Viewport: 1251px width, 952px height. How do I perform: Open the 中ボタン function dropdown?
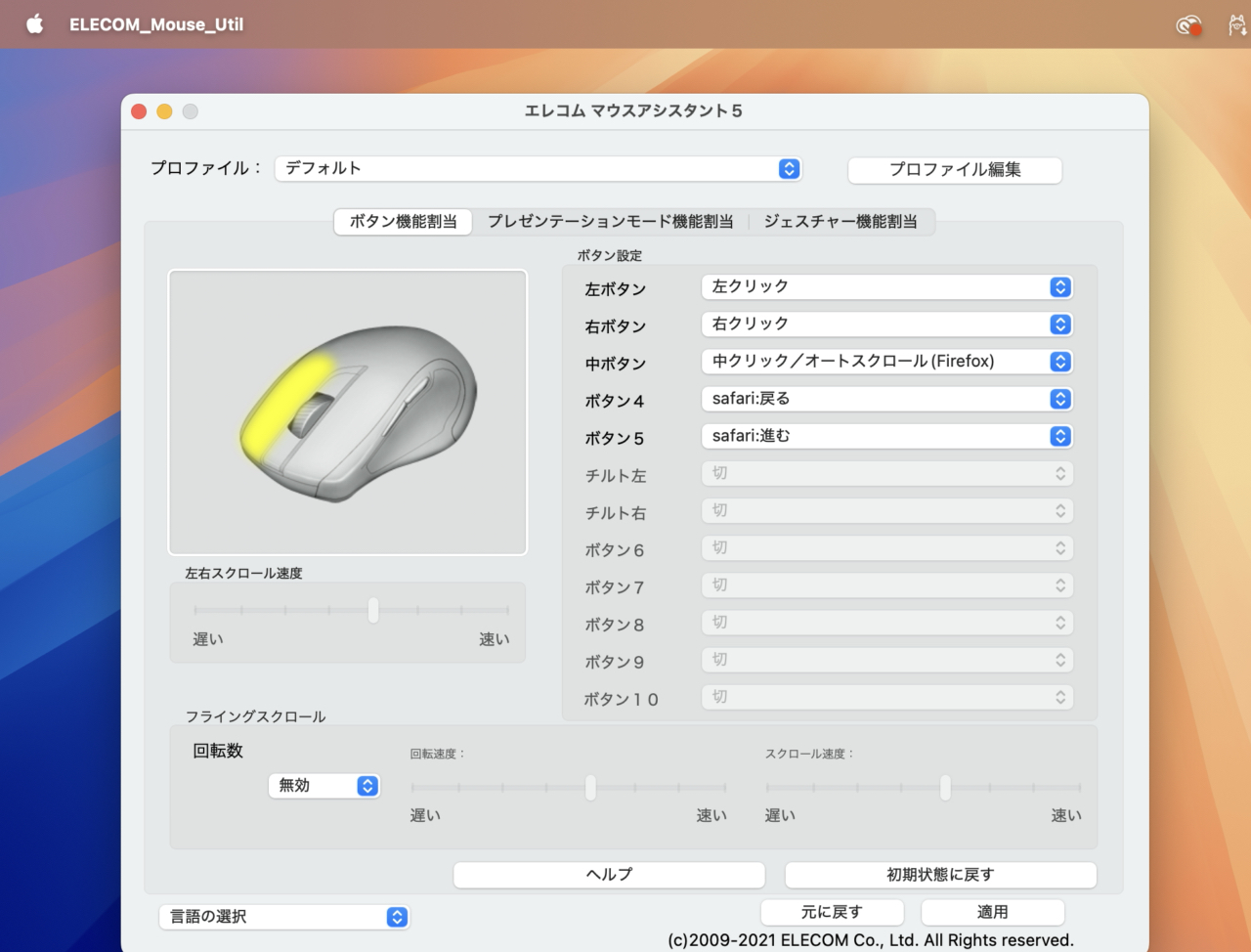pos(887,362)
